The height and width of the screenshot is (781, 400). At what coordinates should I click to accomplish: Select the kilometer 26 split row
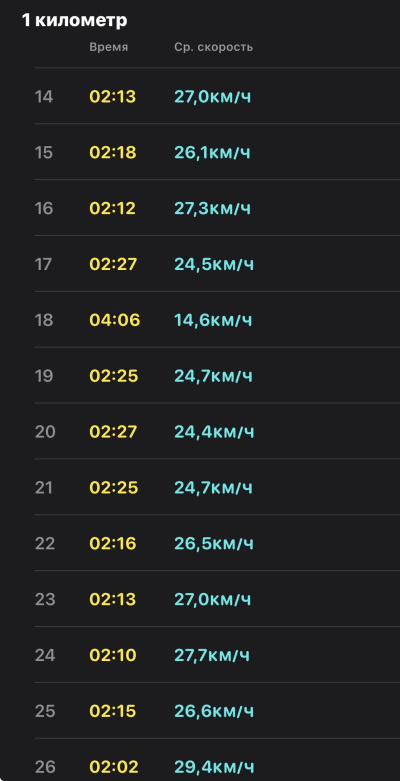pos(217,760)
